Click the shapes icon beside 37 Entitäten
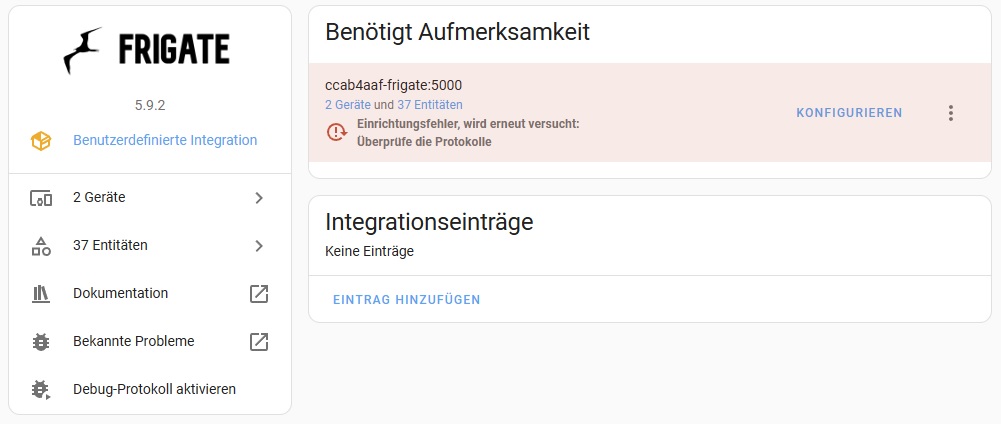1001x424 pixels. [x=41, y=246]
